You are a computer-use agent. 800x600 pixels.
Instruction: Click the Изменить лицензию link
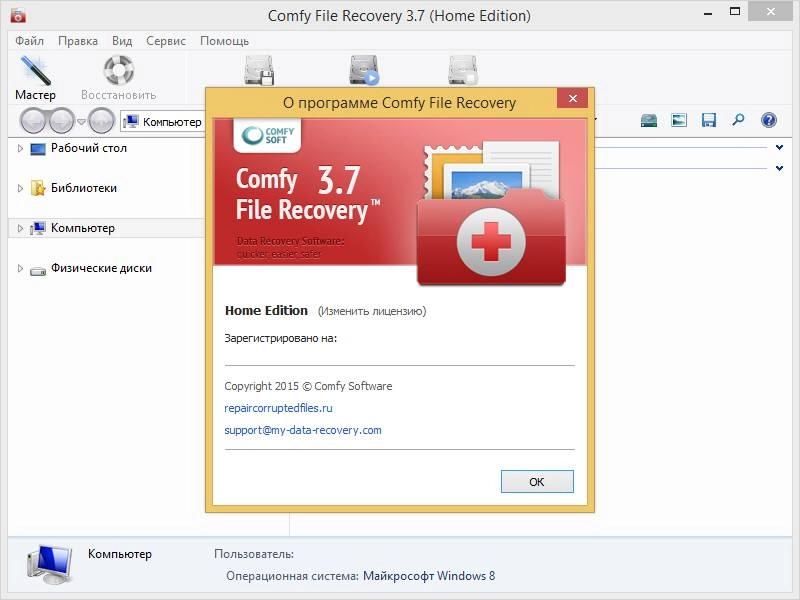372,311
